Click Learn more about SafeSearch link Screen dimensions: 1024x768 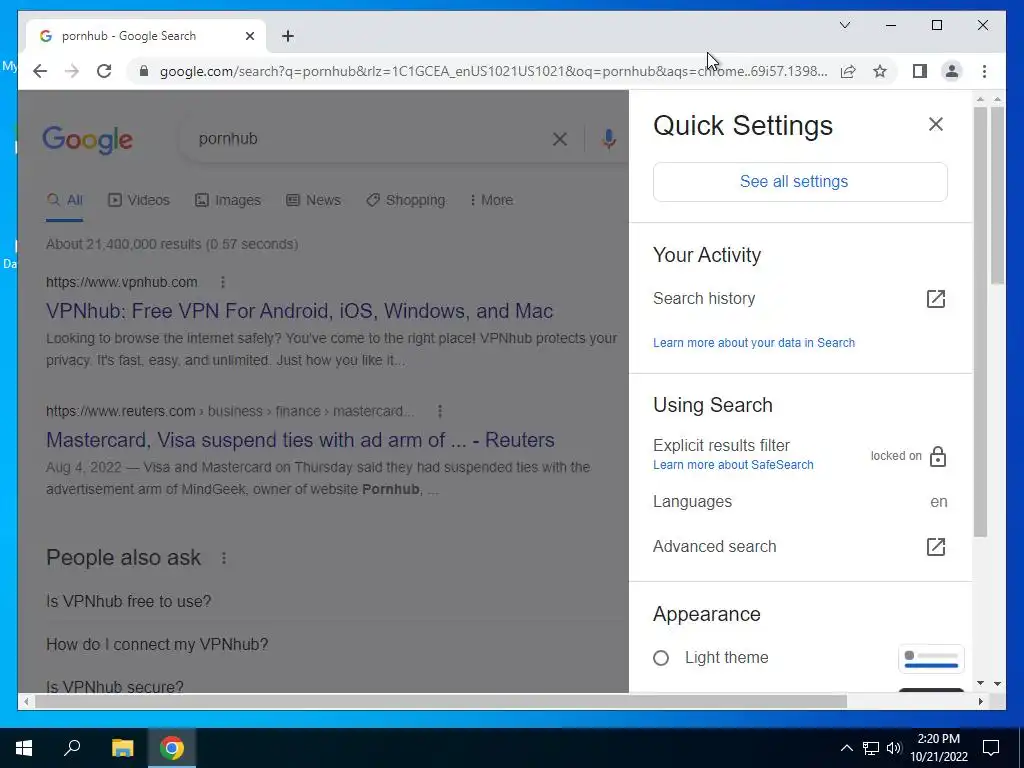733,465
